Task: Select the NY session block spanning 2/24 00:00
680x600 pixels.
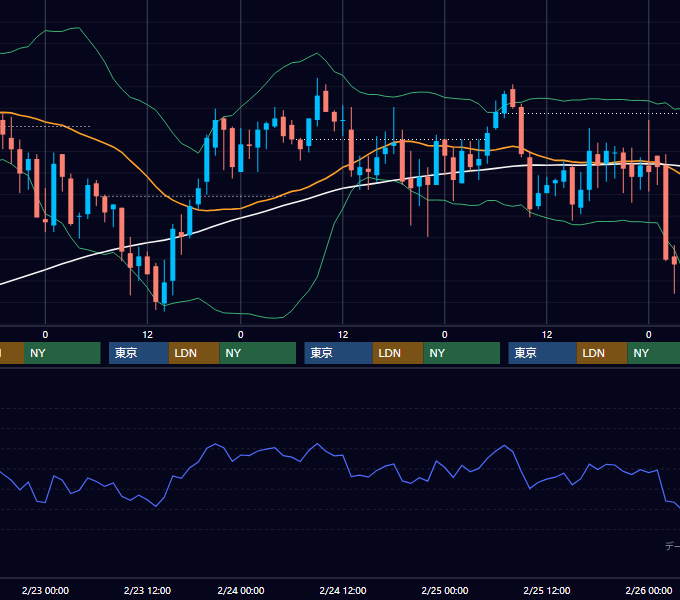Action: coord(258,353)
